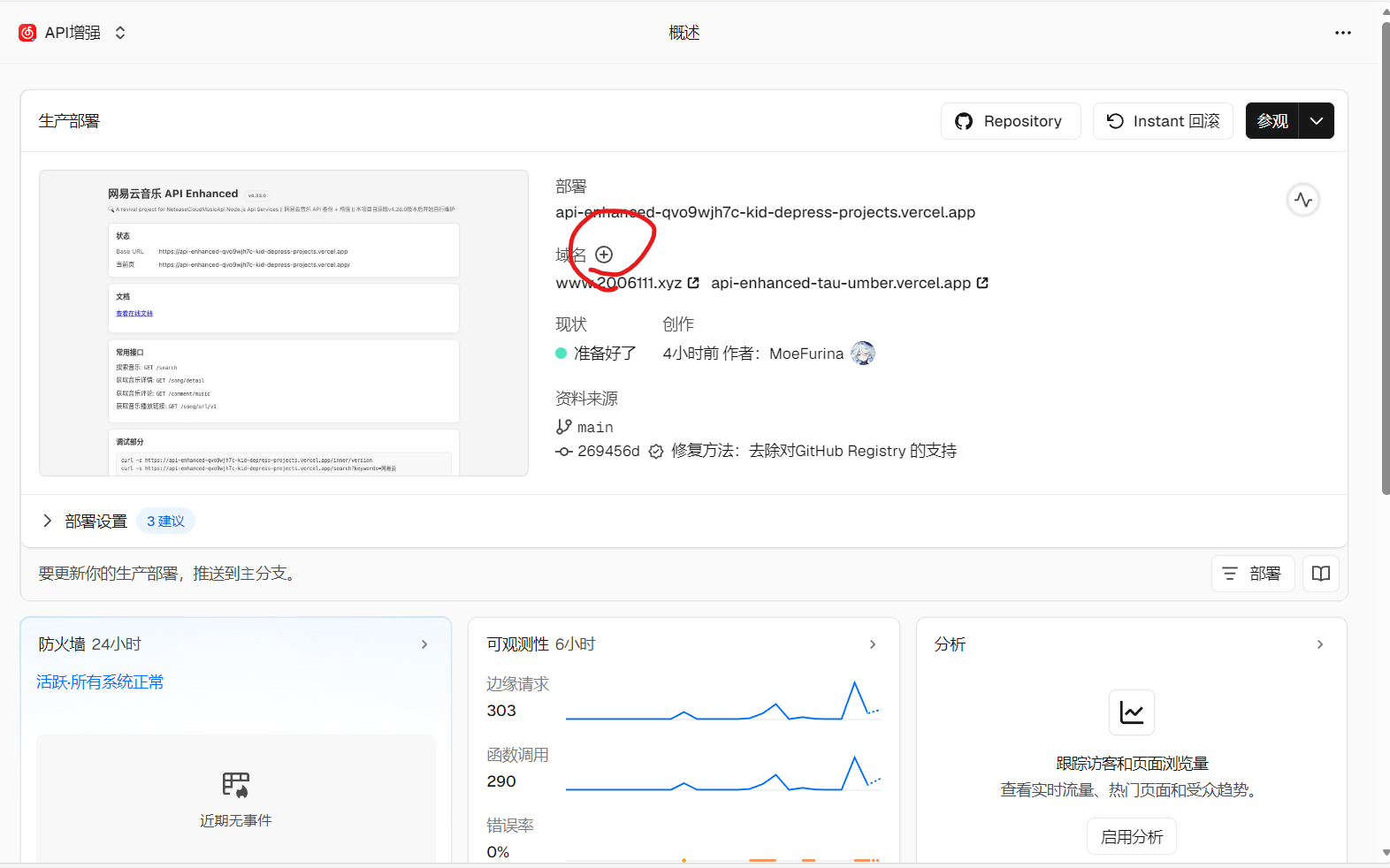Click the 近期无事件 text
Viewport: 1390px width, 868px height.
point(236,820)
